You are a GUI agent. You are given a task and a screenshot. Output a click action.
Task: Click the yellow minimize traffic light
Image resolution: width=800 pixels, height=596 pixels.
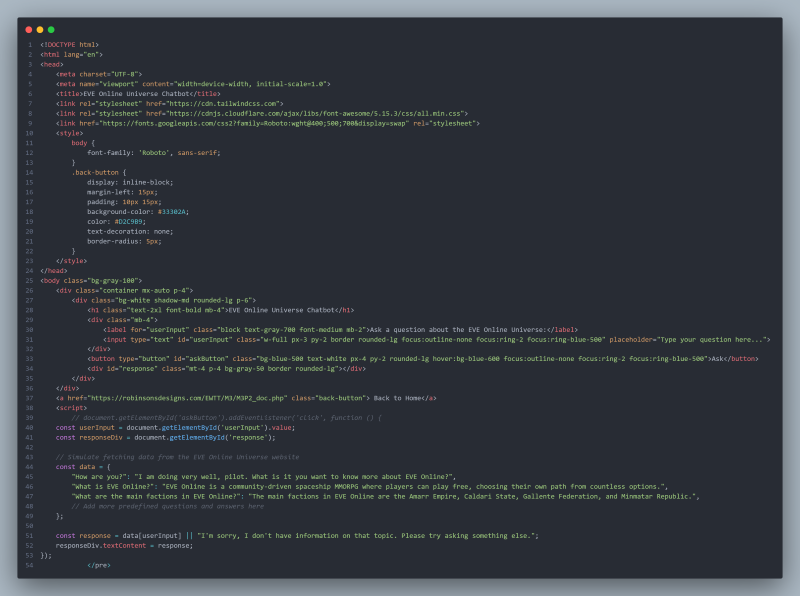39,31
